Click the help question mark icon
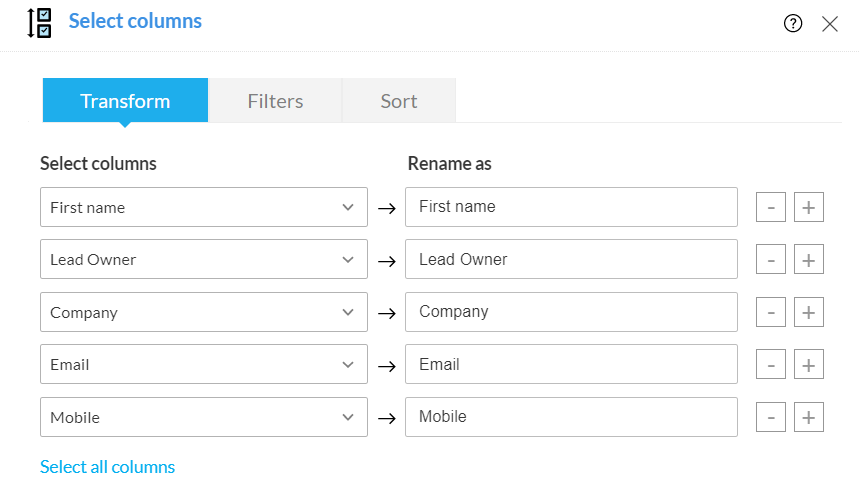This screenshot has width=859, height=497. (793, 24)
